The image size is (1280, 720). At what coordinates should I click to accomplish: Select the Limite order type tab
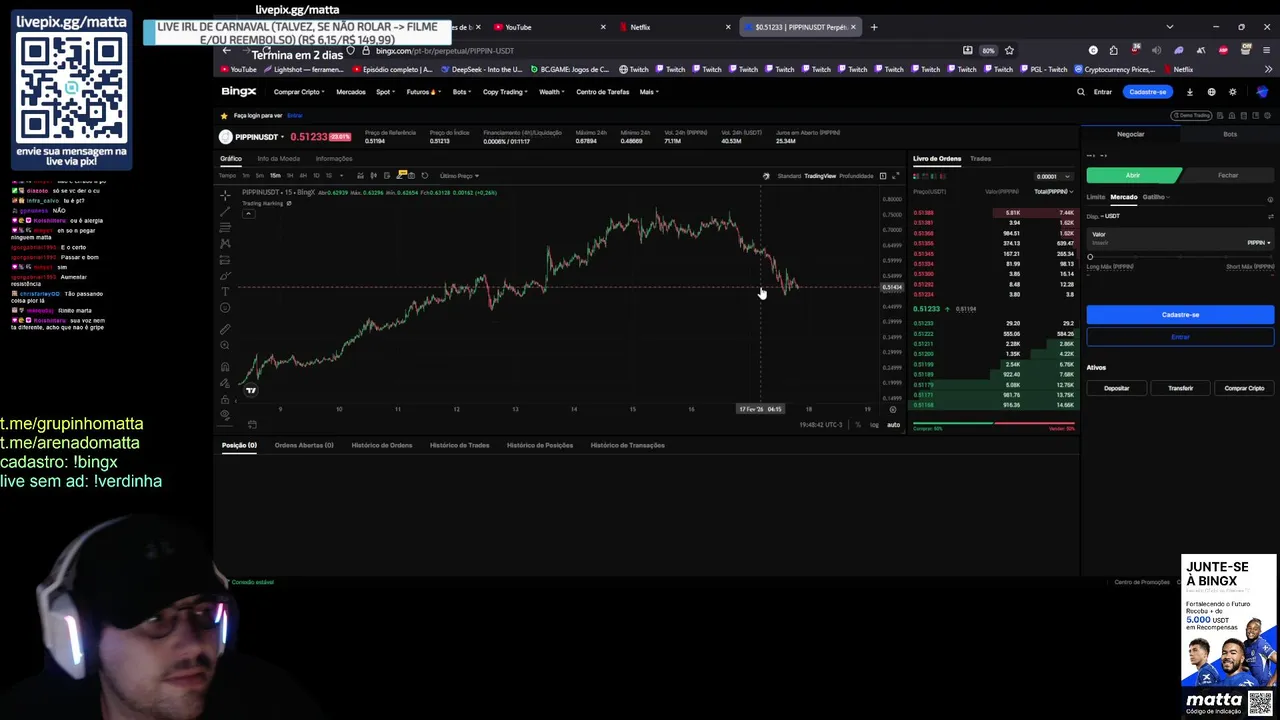pyautogui.click(x=1096, y=197)
